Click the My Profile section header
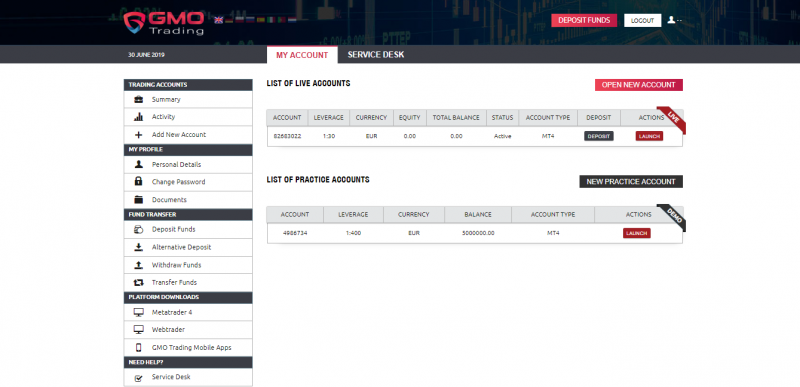Viewport: 800px width, 387px height. coord(188,150)
